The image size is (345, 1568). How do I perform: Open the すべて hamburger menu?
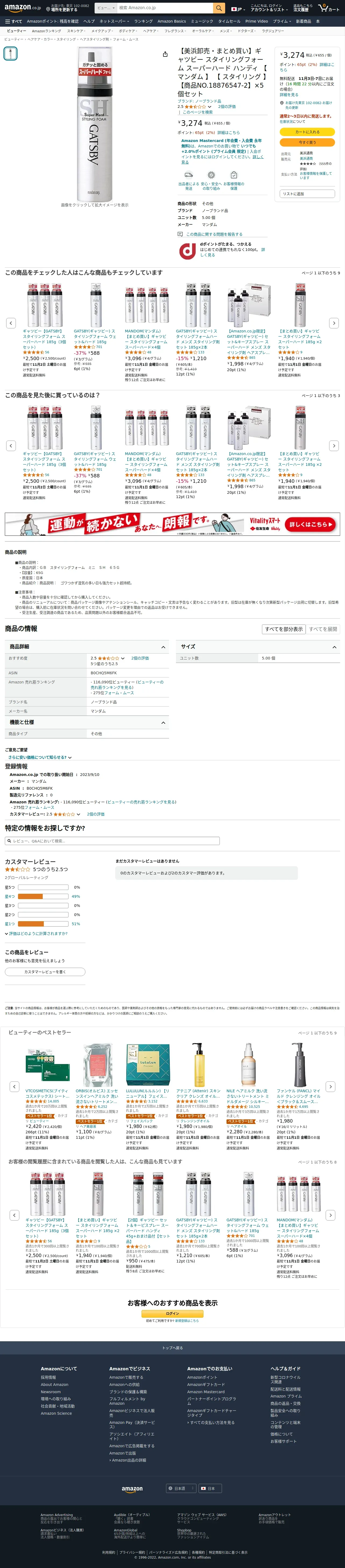[13, 21]
